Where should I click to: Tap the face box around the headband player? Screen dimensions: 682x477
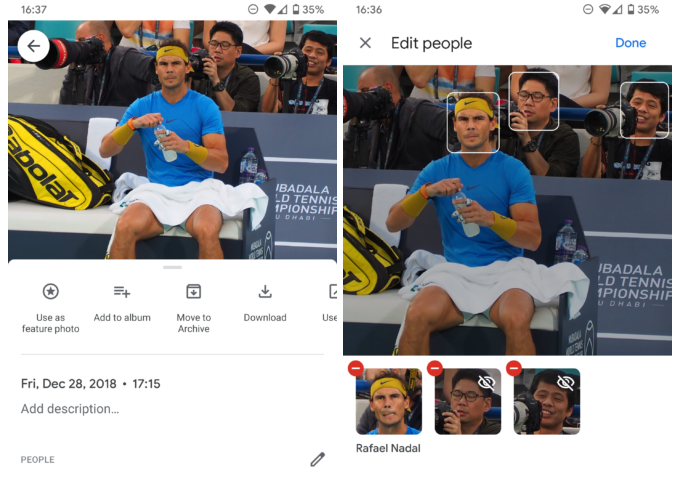tap(473, 122)
